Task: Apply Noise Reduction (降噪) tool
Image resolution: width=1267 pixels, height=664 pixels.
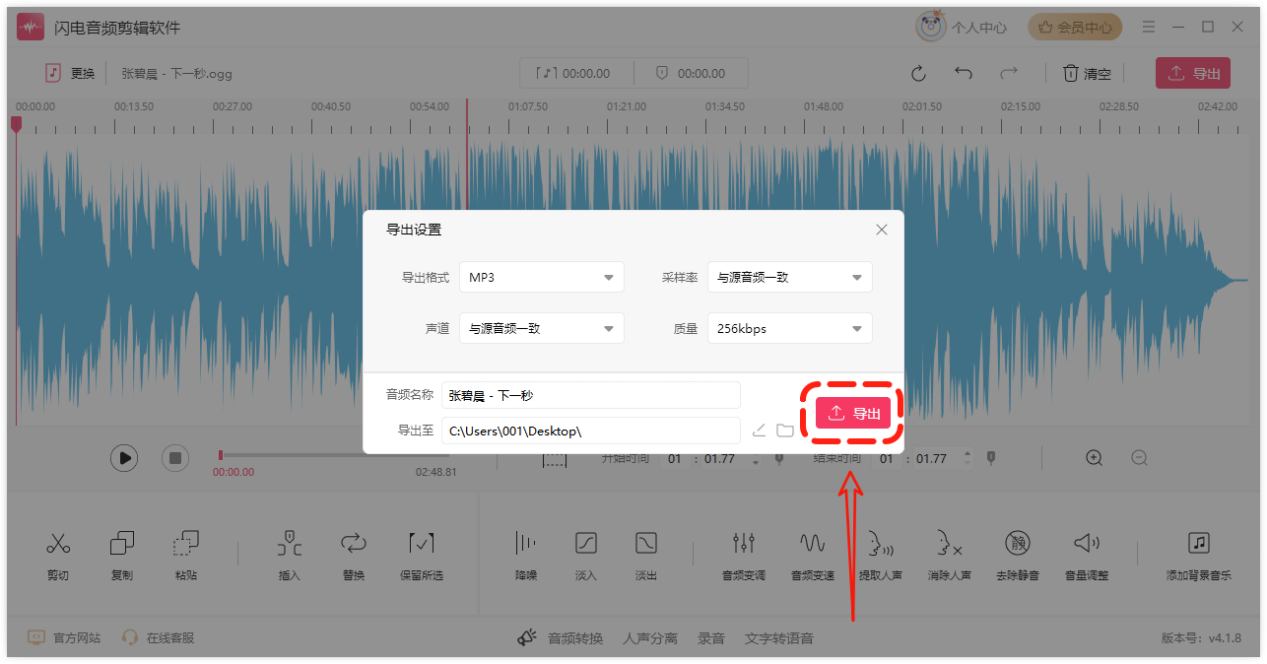Action: [525, 555]
